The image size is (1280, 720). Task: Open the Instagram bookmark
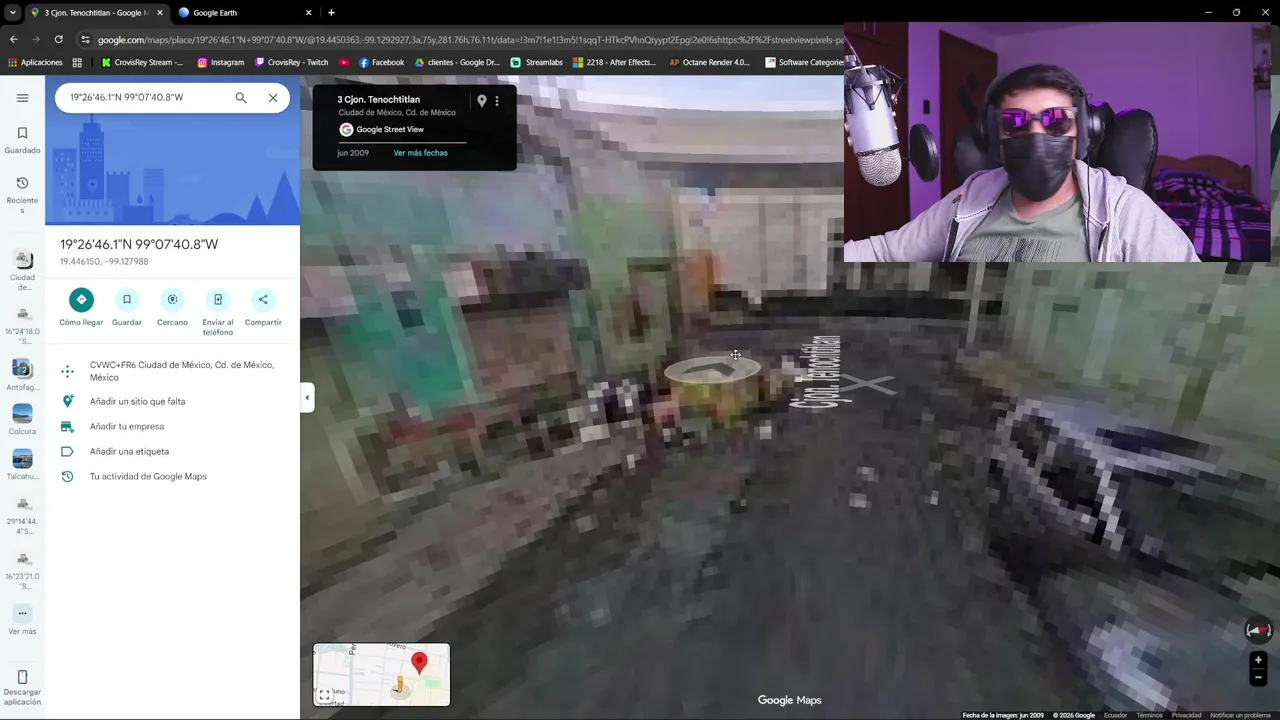(x=220, y=62)
